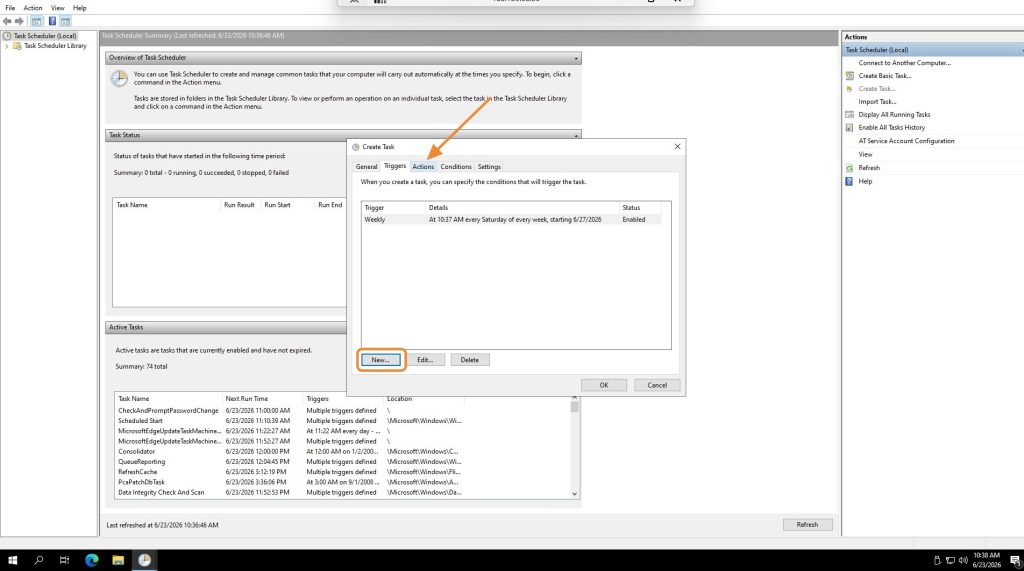Collapse the Task Status section
The image size is (1024, 571).
tap(576, 135)
